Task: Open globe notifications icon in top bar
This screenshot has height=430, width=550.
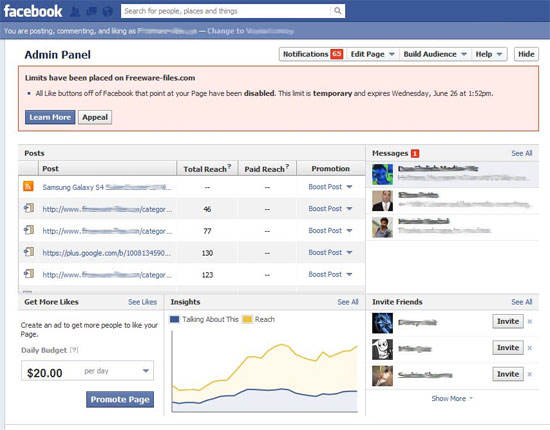Action: click(107, 12)
